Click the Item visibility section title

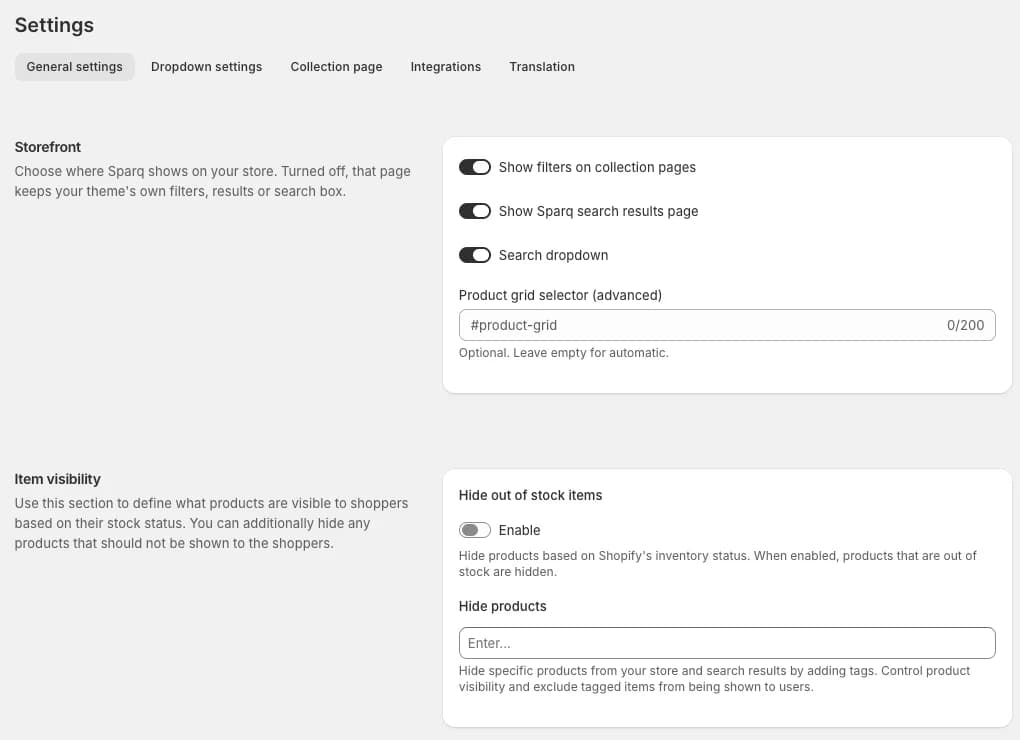click(57, 479)
